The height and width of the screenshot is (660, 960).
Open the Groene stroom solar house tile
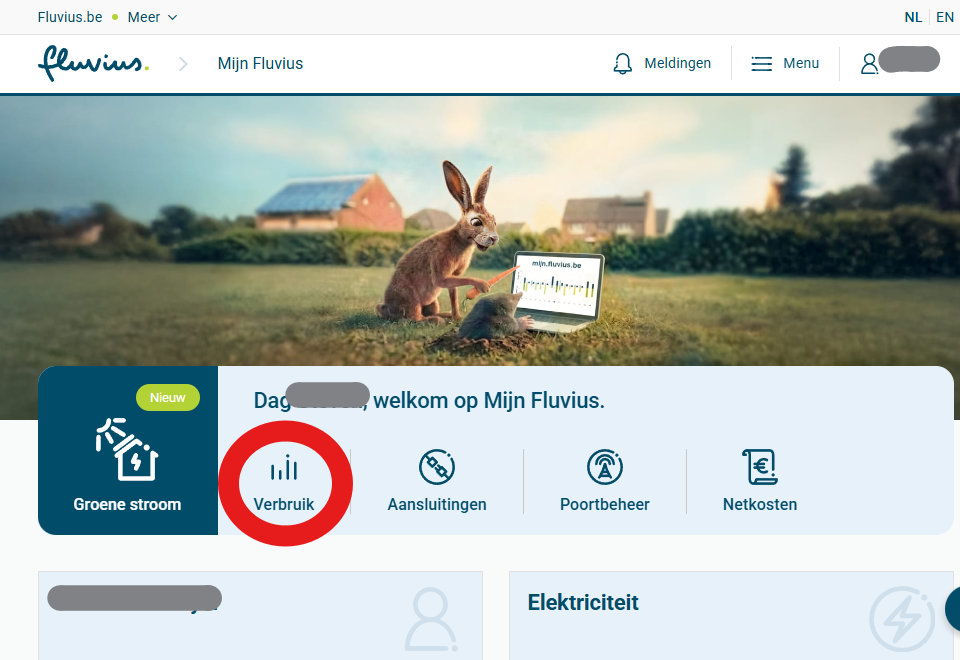coord(128,450)
